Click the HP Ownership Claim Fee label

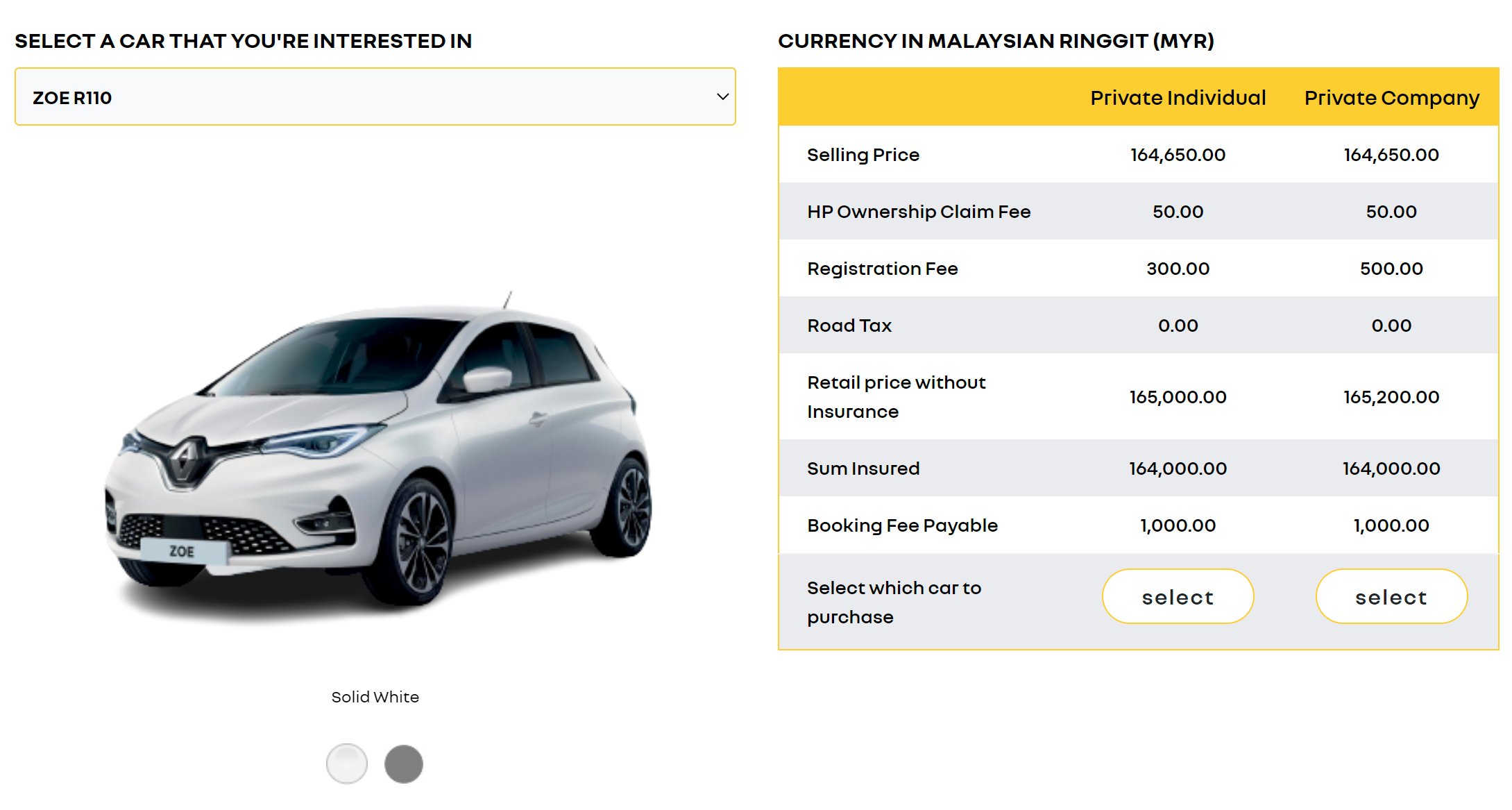pos(919,212)
